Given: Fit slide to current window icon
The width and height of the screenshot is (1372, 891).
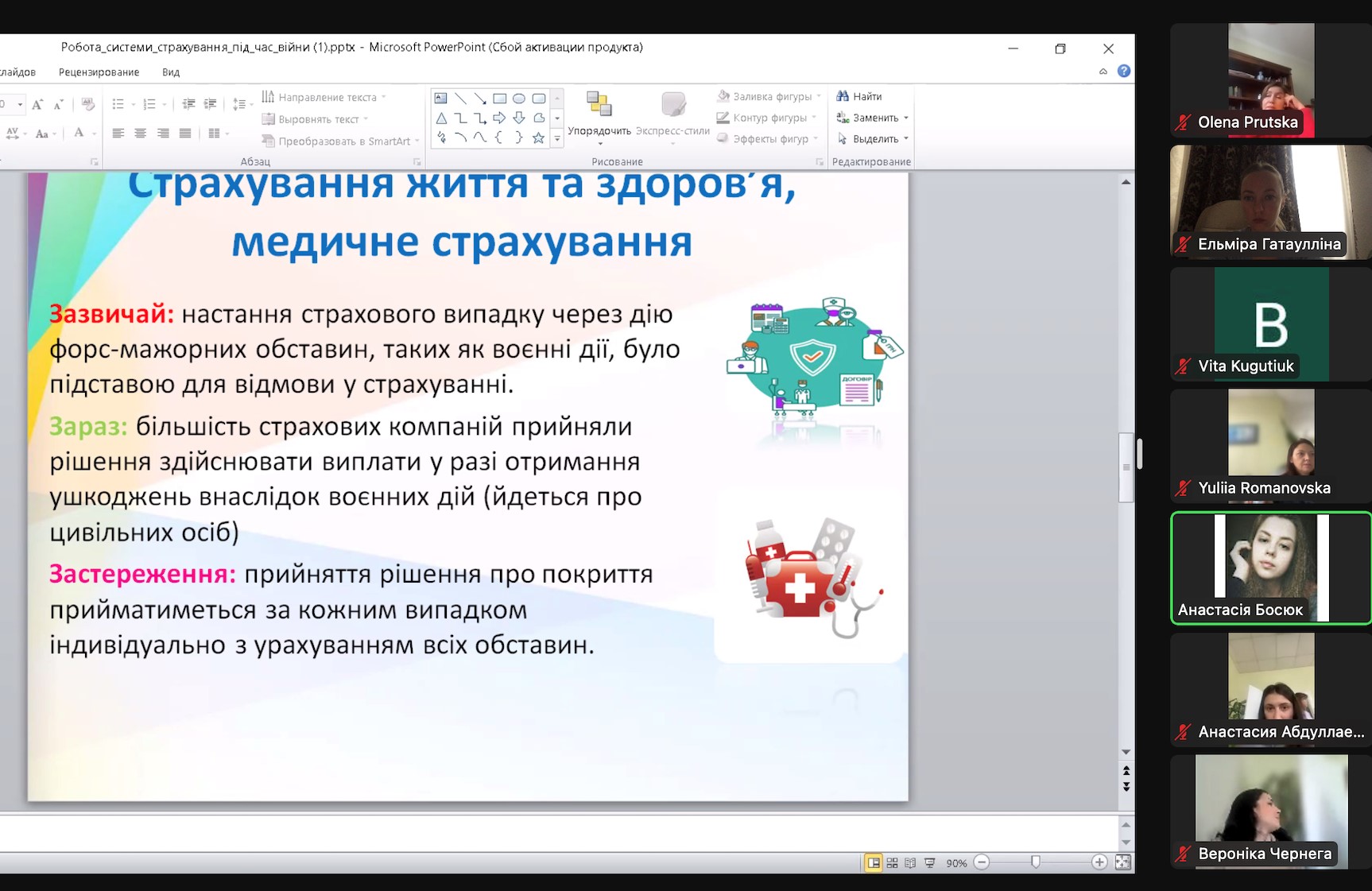Looking at the screenshot, I should [x=1122, y=862].
